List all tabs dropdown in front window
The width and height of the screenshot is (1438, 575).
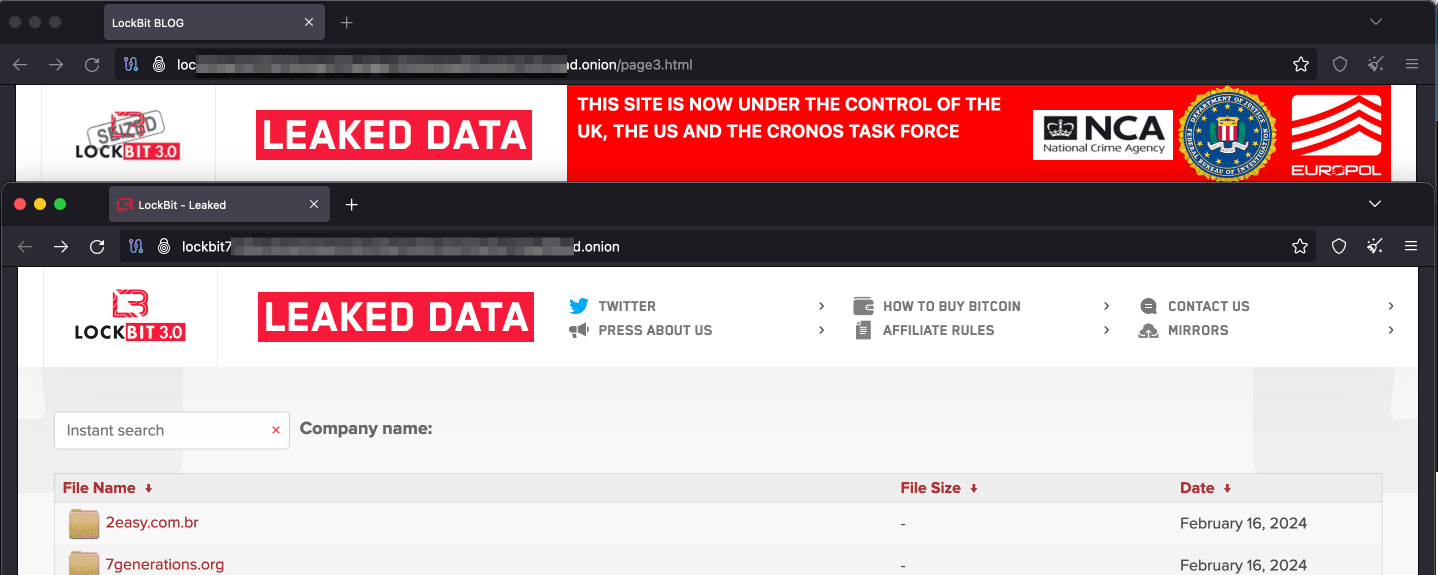(x=1375, y=204)
